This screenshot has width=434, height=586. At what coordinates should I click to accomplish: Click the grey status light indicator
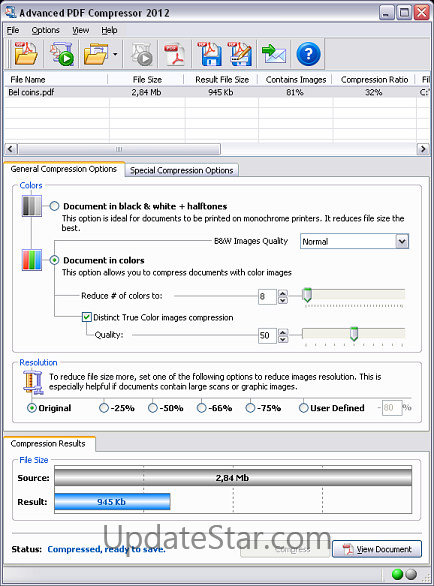pyautogui.click(x=411, y=574)
